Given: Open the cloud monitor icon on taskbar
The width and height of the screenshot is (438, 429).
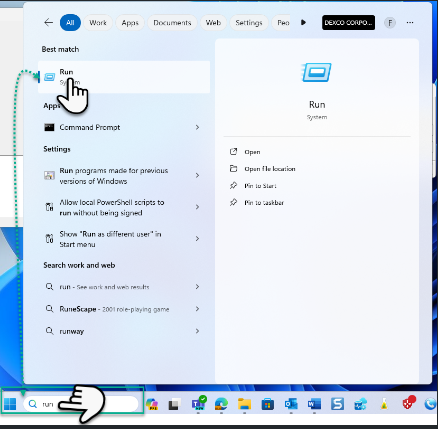Looking at the screenshot, I should [360, 404].
